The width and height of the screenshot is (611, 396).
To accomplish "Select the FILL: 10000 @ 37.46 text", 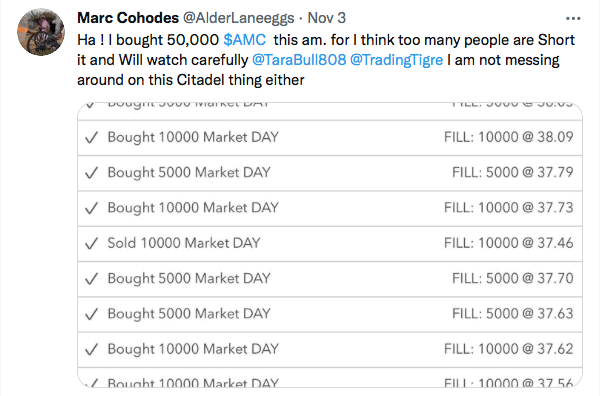I will [509, 243].
